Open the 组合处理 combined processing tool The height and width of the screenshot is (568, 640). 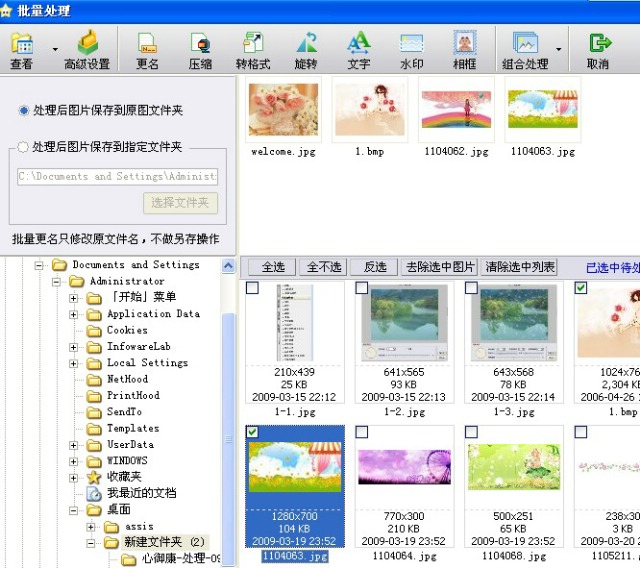click(x=525, y=51)
